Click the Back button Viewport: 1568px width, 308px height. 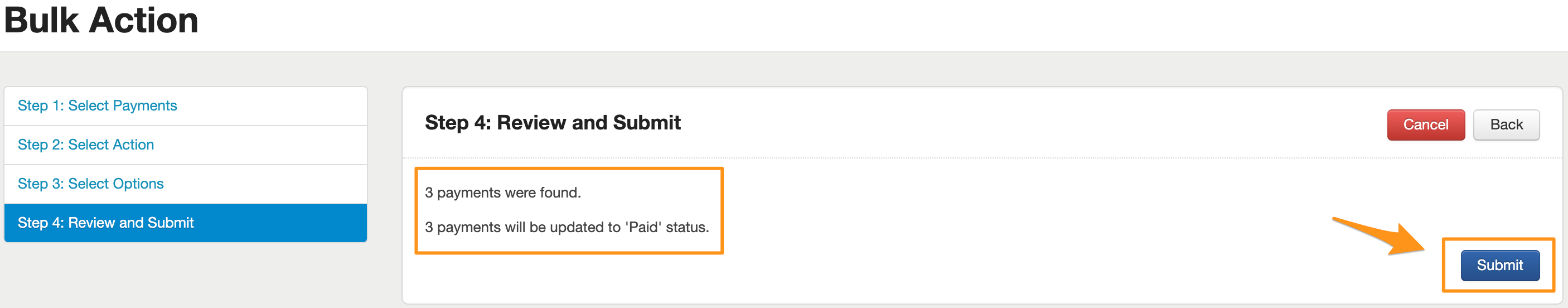(1506, 125)
